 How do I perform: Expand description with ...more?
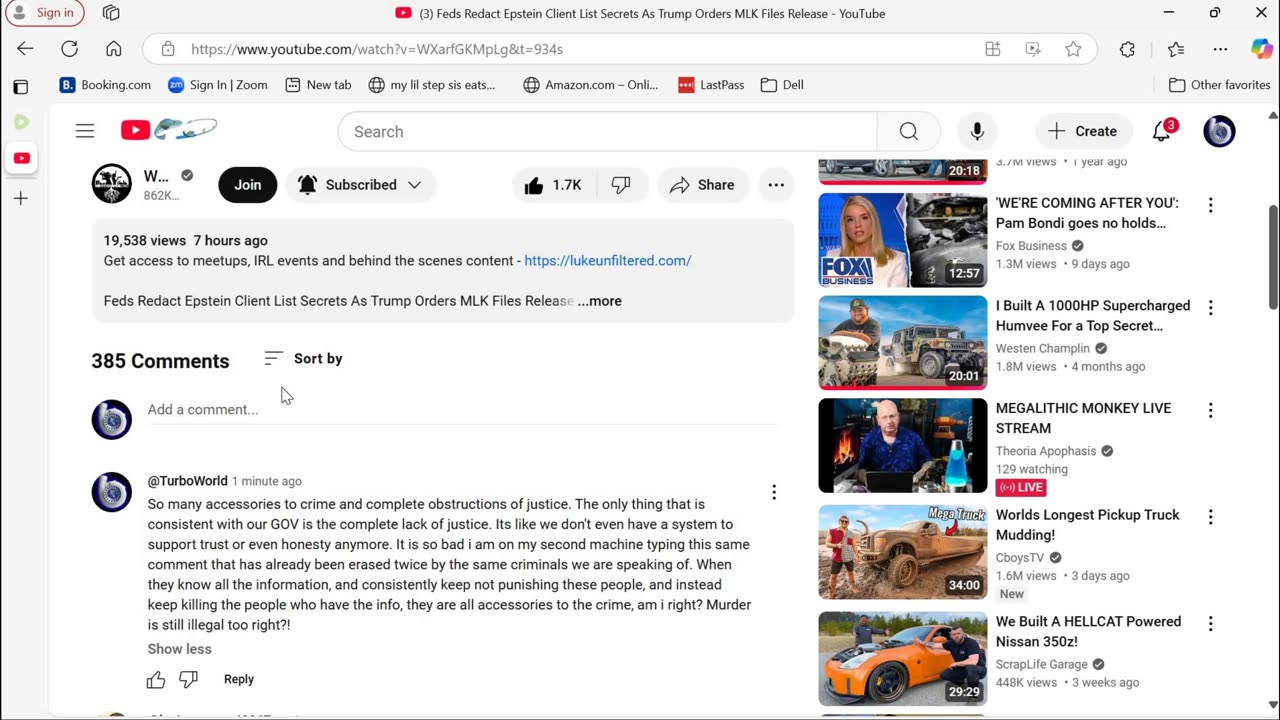click(x=600, y=301)
